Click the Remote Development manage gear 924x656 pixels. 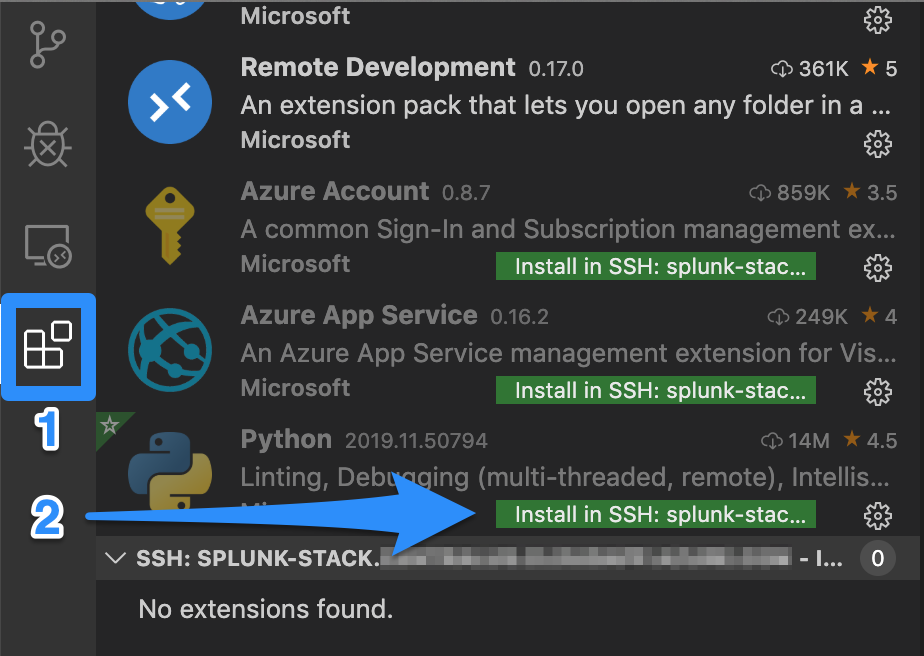point(877,144)
